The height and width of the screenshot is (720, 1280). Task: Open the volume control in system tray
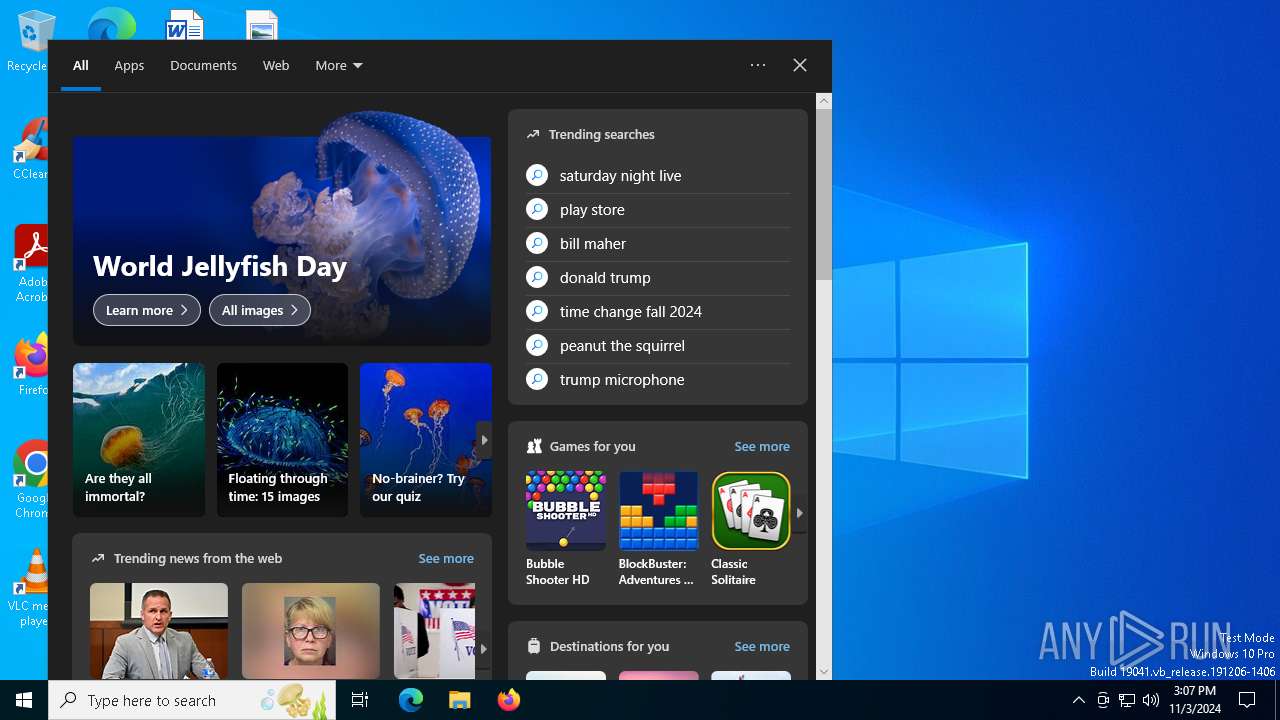1151,700
